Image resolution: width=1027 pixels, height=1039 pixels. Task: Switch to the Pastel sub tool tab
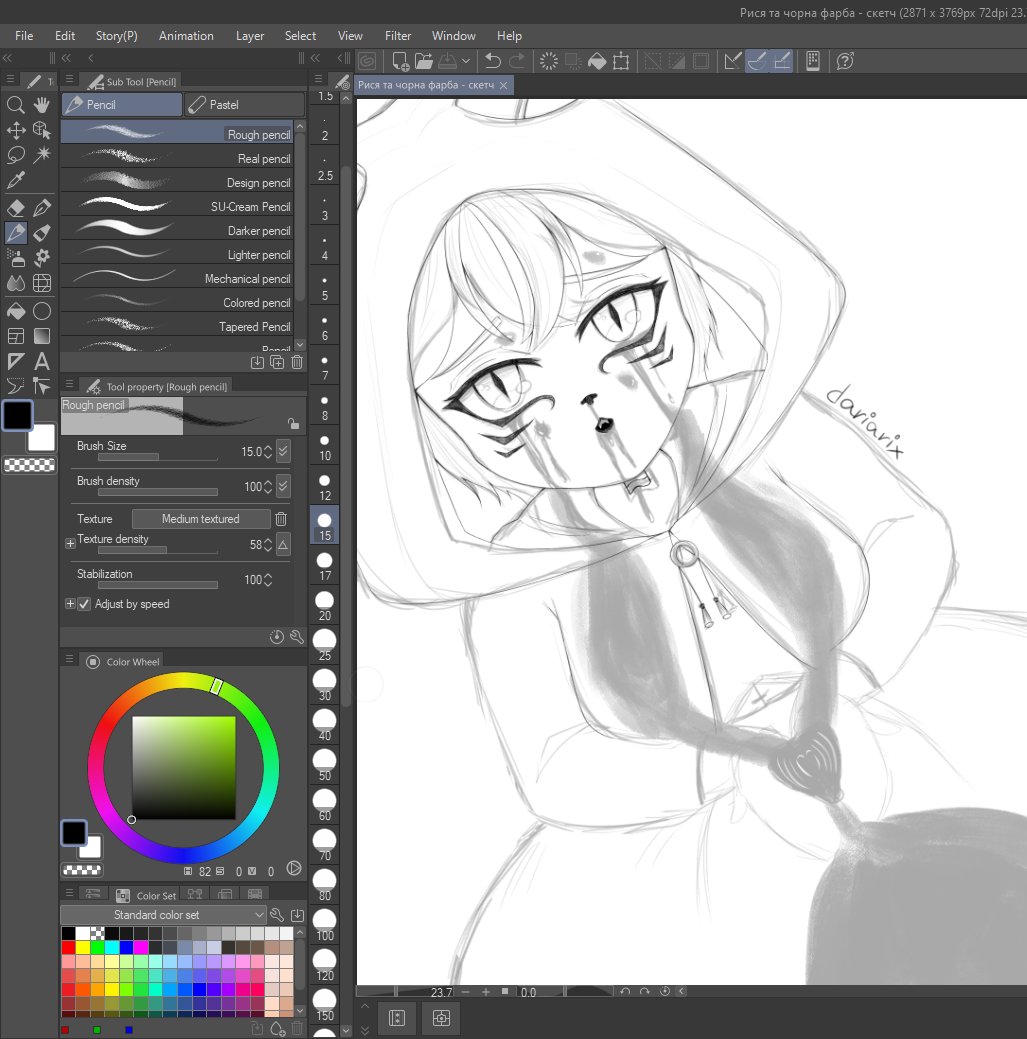point(244,105)
